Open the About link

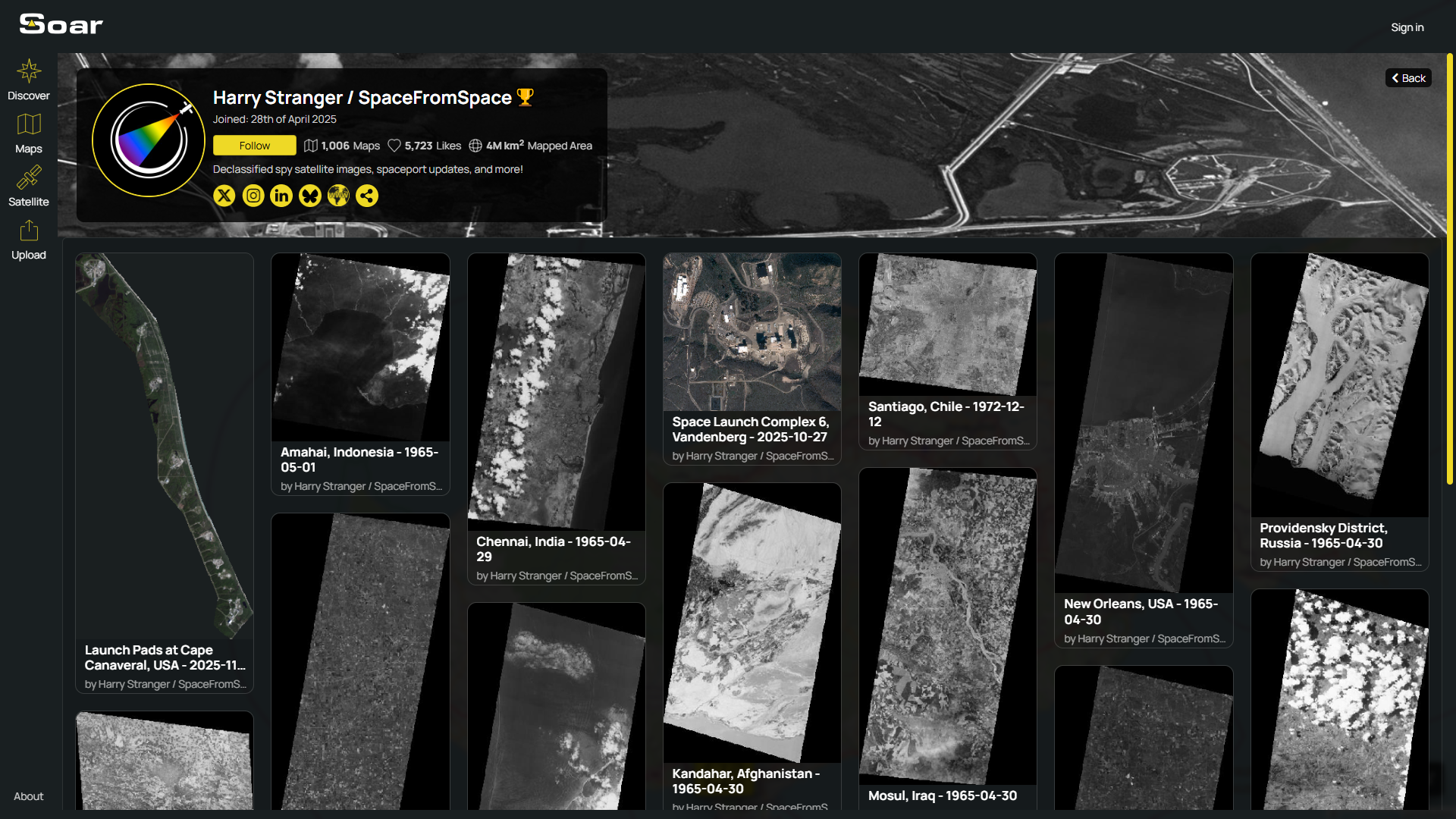tap(29, 796)
